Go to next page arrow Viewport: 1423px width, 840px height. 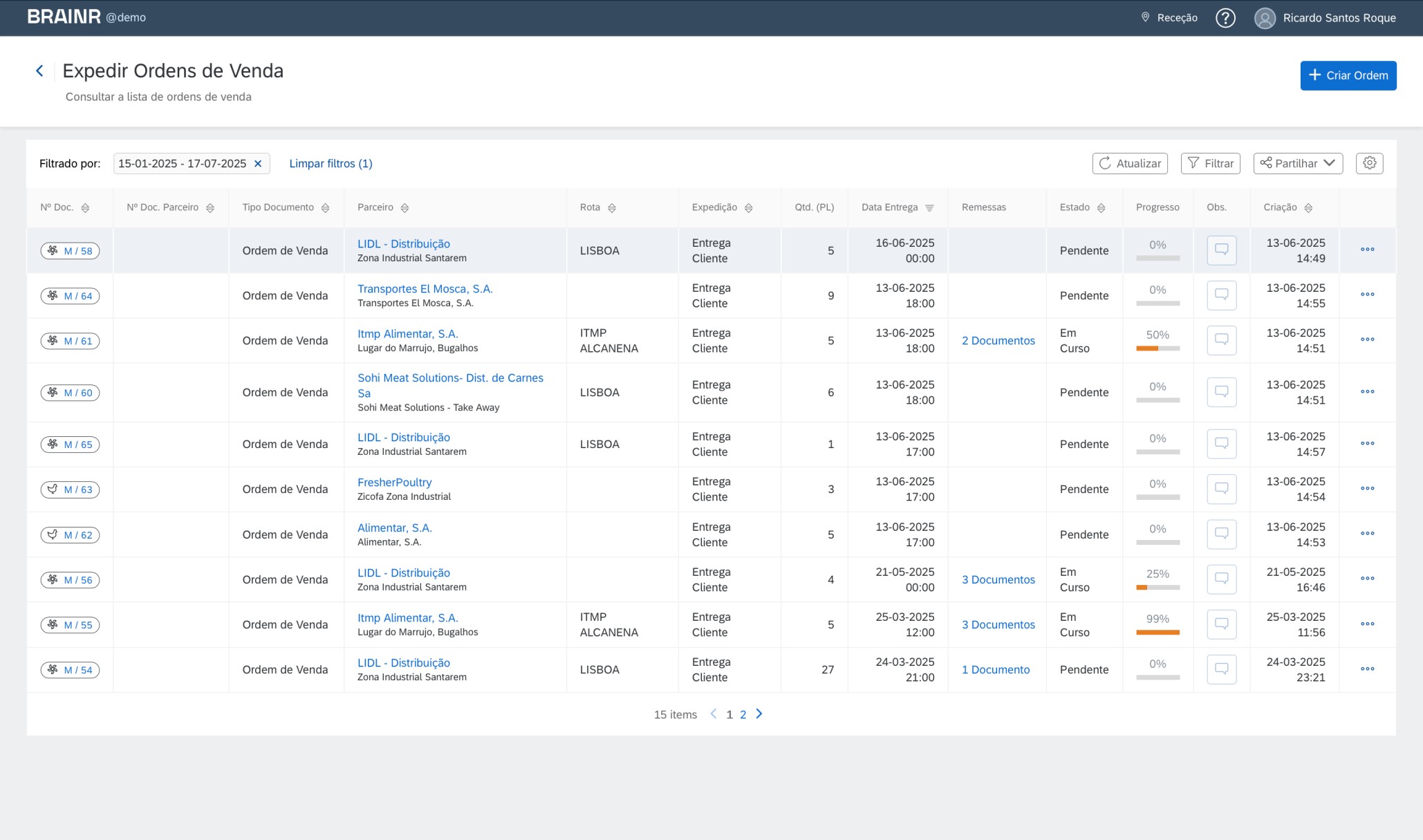[759, 714]
